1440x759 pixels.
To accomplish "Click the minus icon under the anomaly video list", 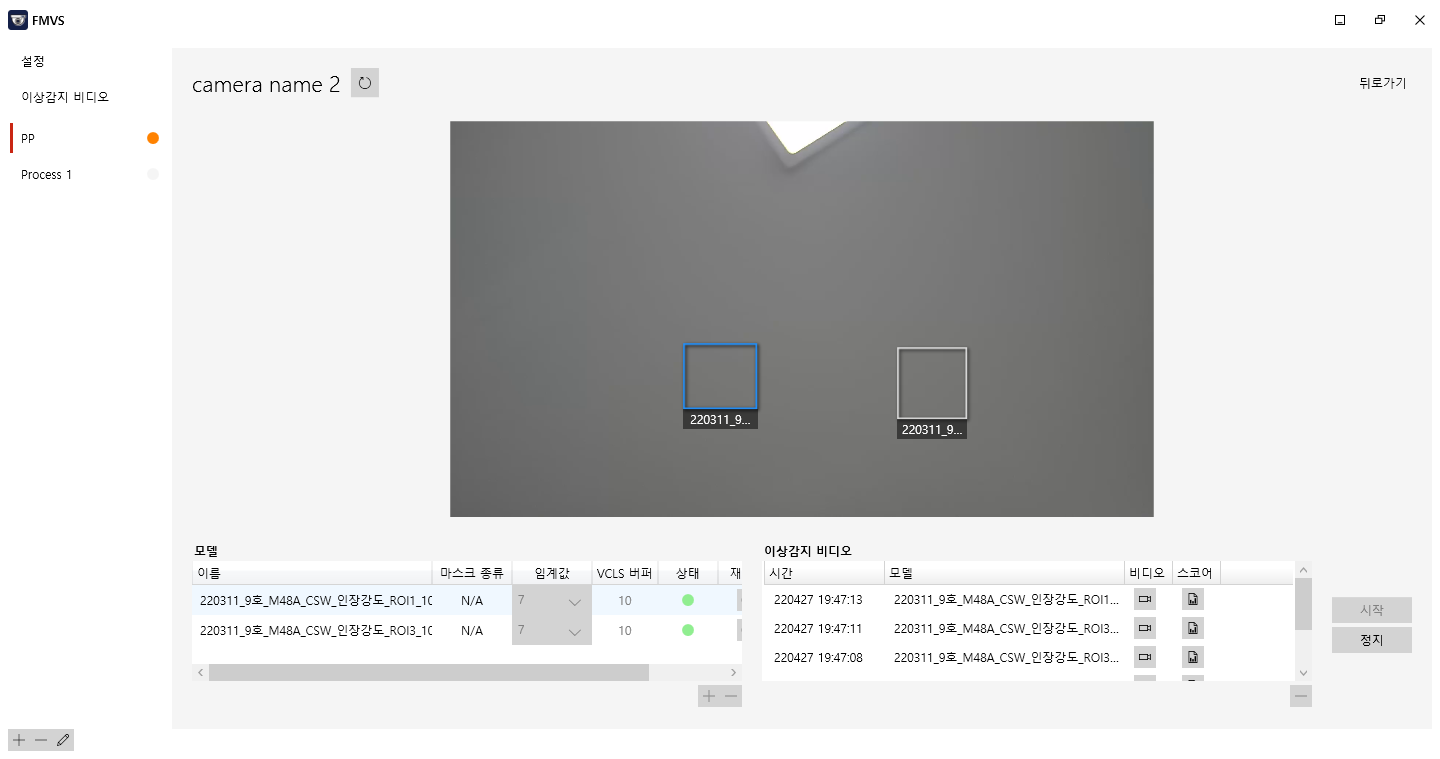I will coord(1300,696).
